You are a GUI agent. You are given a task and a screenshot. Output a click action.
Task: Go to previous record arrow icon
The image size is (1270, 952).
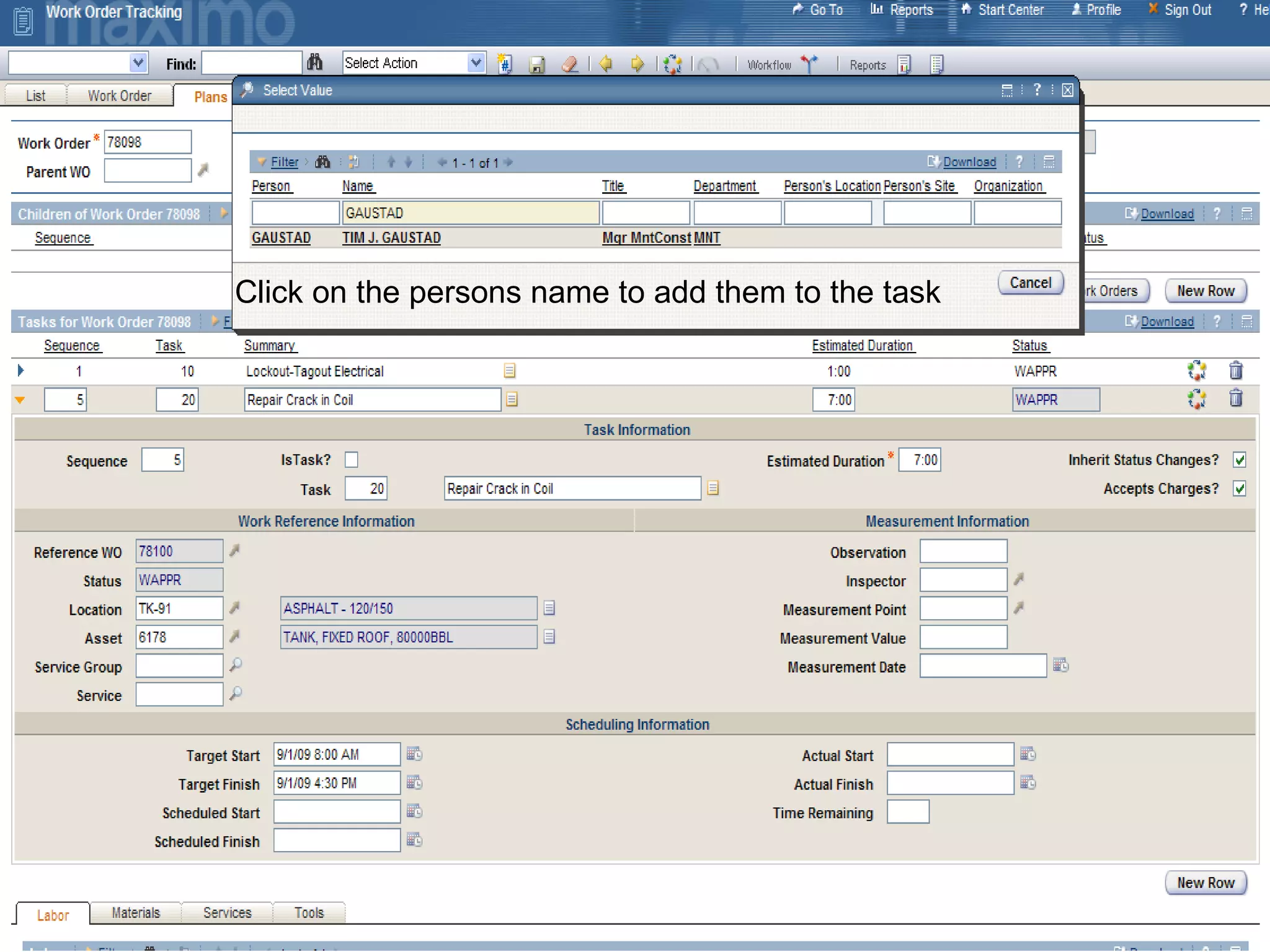(x=606, y=63)
